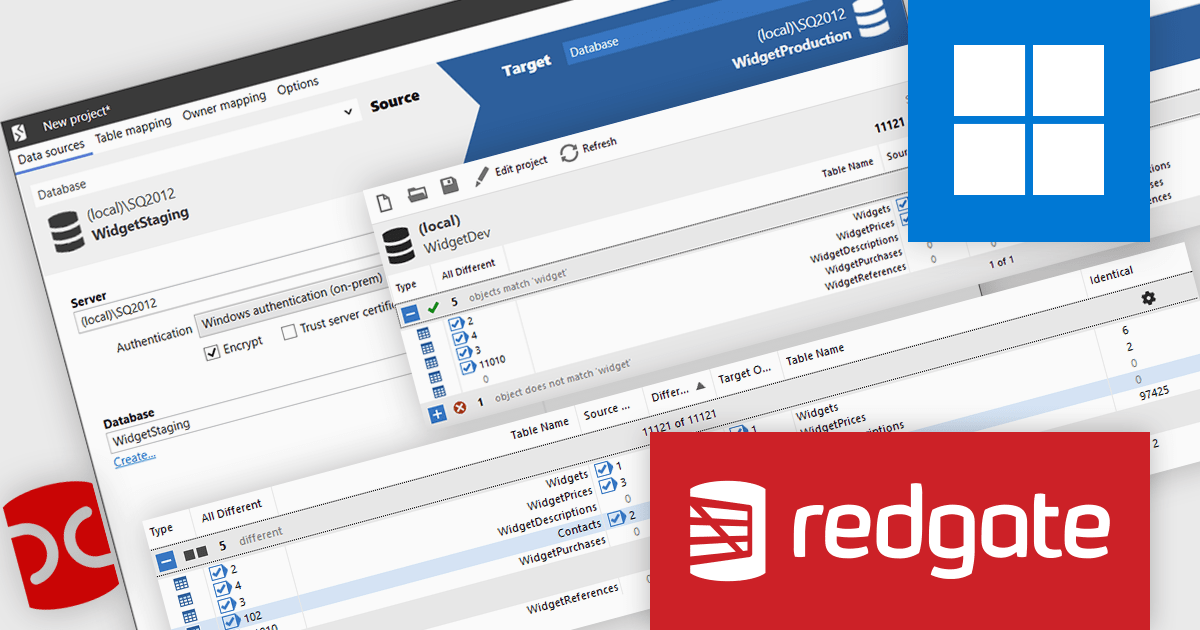The height and width of the screenshot is (630, 1200).
Task: Click the Edit project button label
Action: tap(521, 165)
